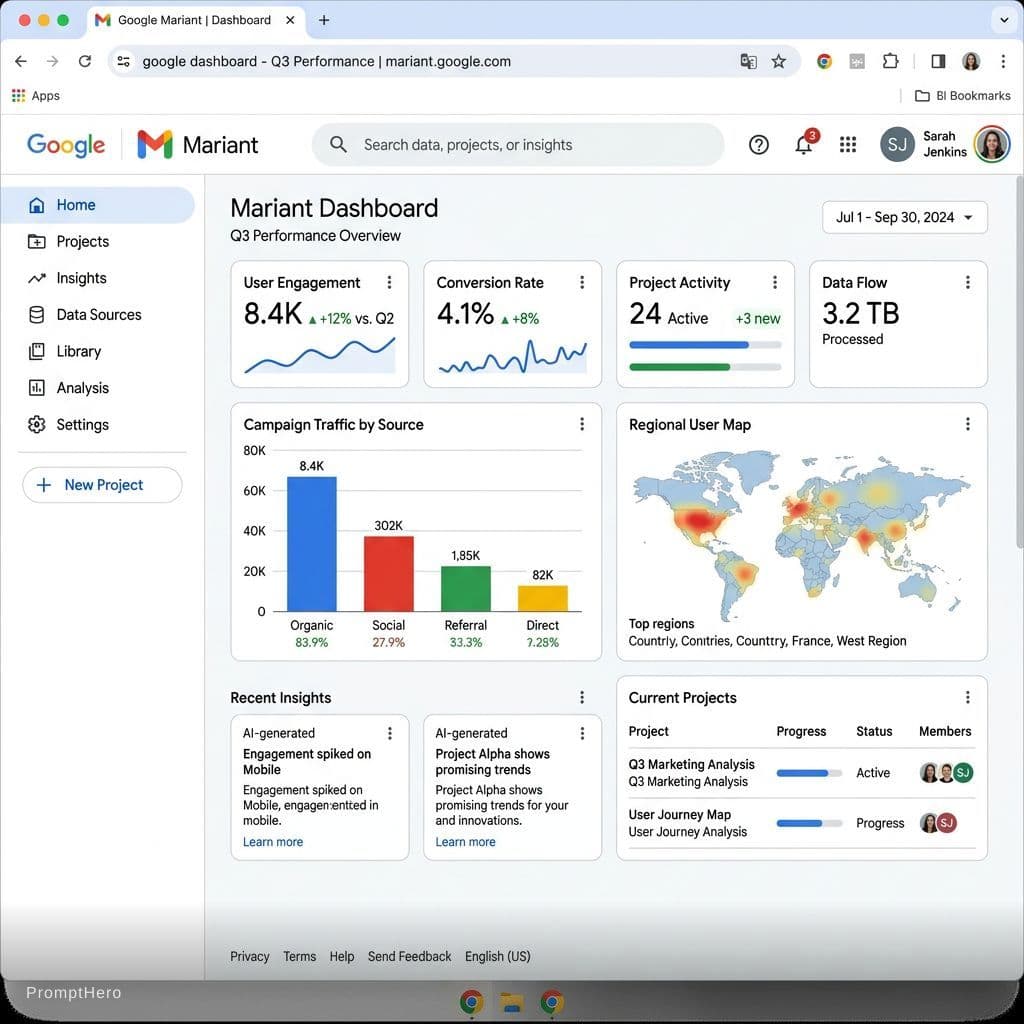
Task: Click User Journey Map progress bar
Action: (x=809, y=824)
